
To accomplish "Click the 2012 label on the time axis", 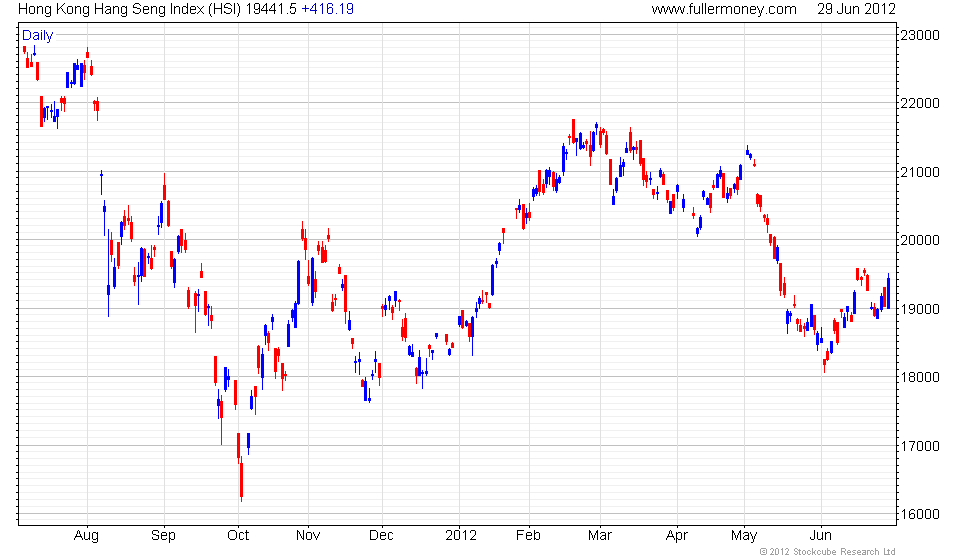I will 461,536.
